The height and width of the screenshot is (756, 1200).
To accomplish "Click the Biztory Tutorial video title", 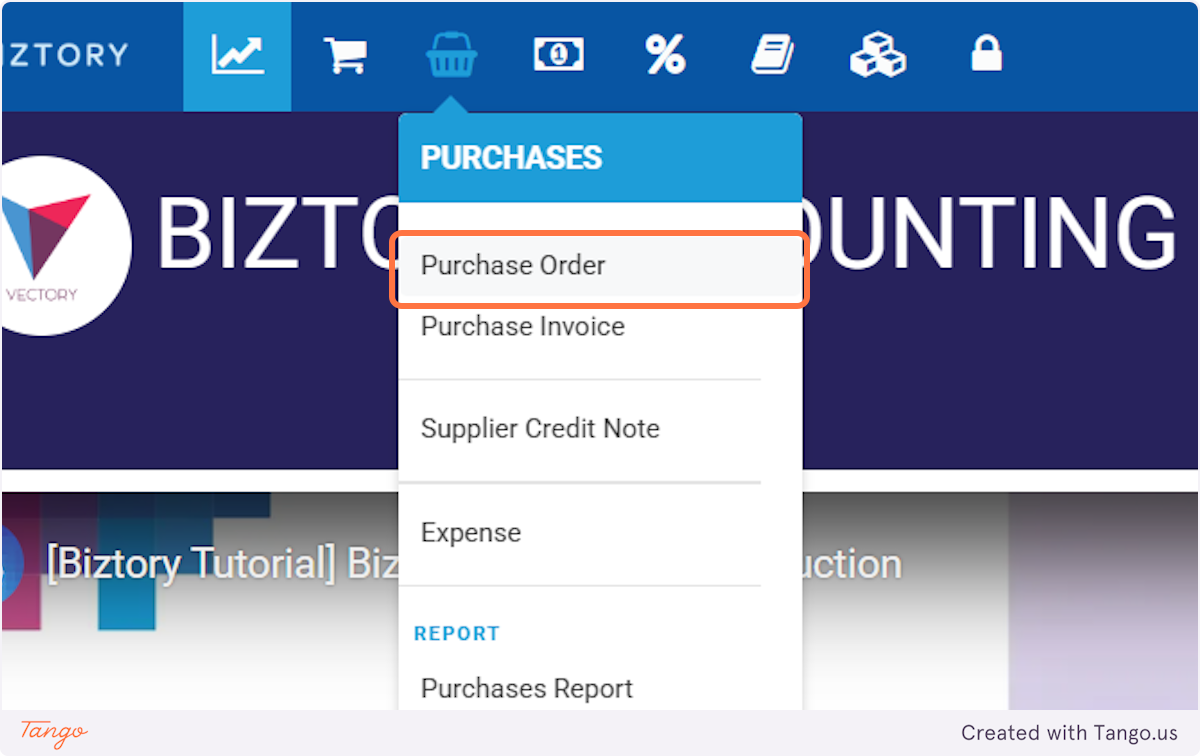I will (222, 565).
